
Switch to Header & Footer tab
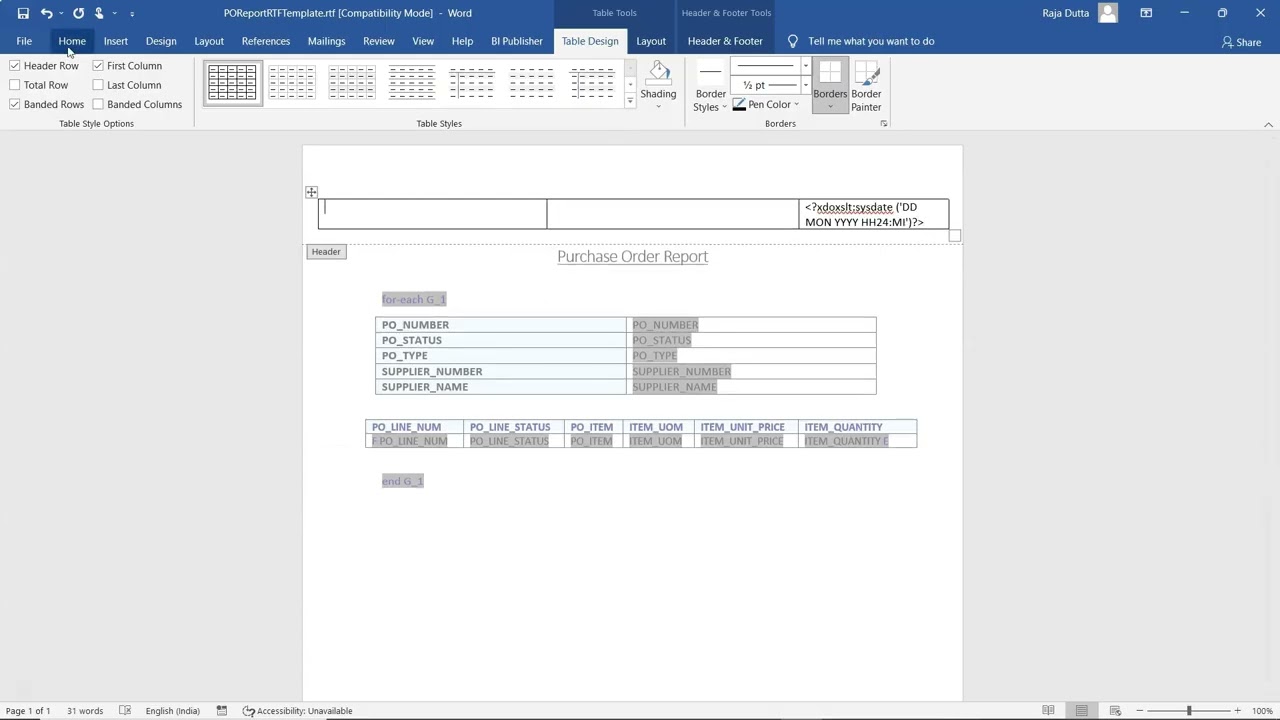[x=725, y=41]
